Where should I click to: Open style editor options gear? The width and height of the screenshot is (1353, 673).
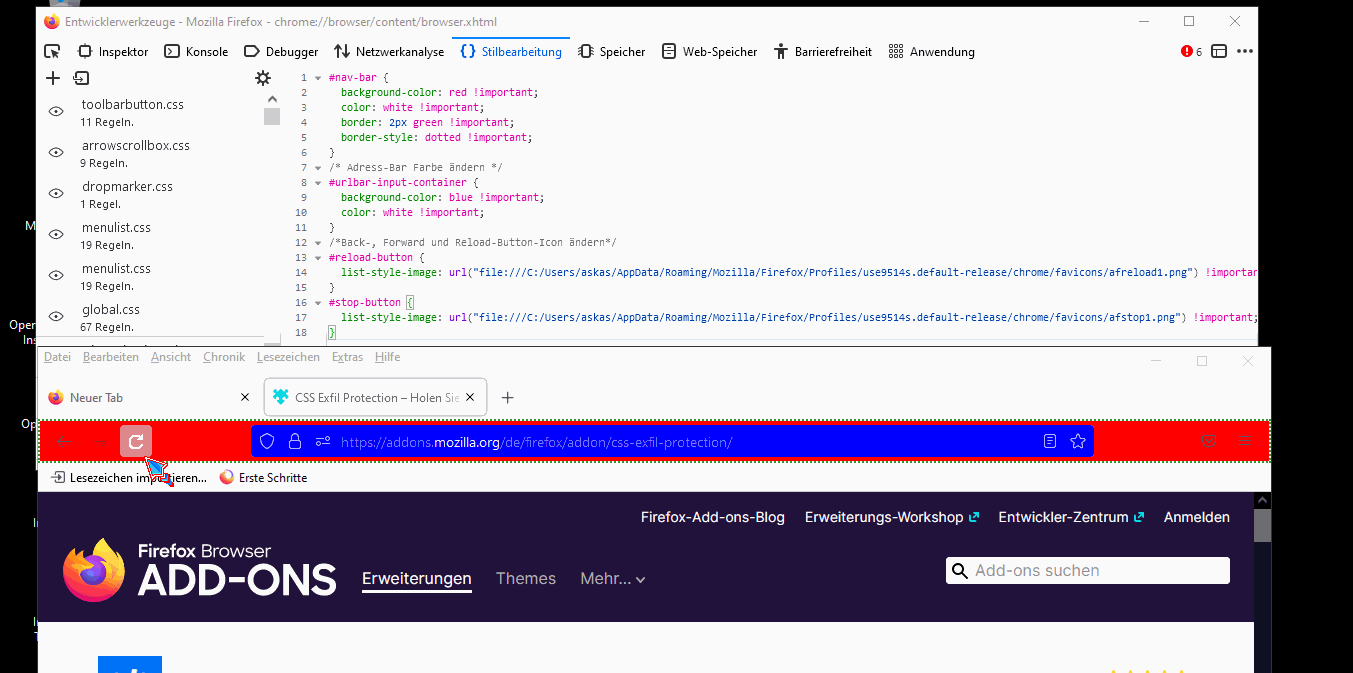(263, 78)
